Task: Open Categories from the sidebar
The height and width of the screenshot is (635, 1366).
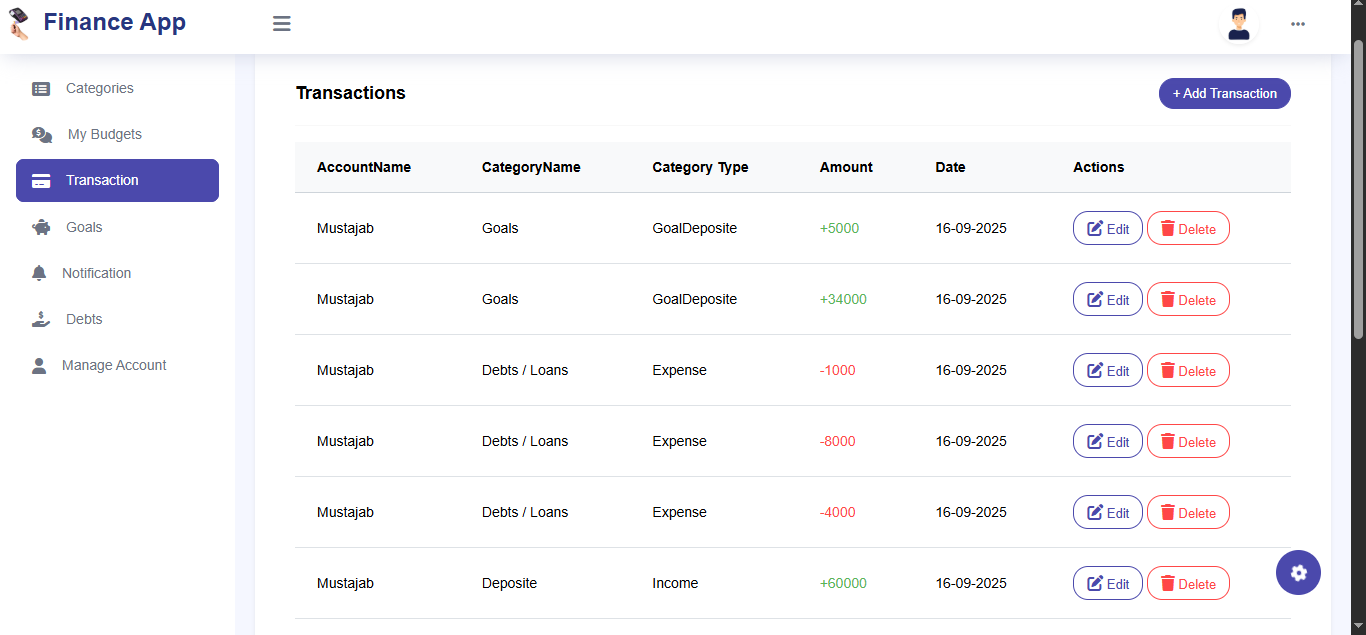Action: 99,88
